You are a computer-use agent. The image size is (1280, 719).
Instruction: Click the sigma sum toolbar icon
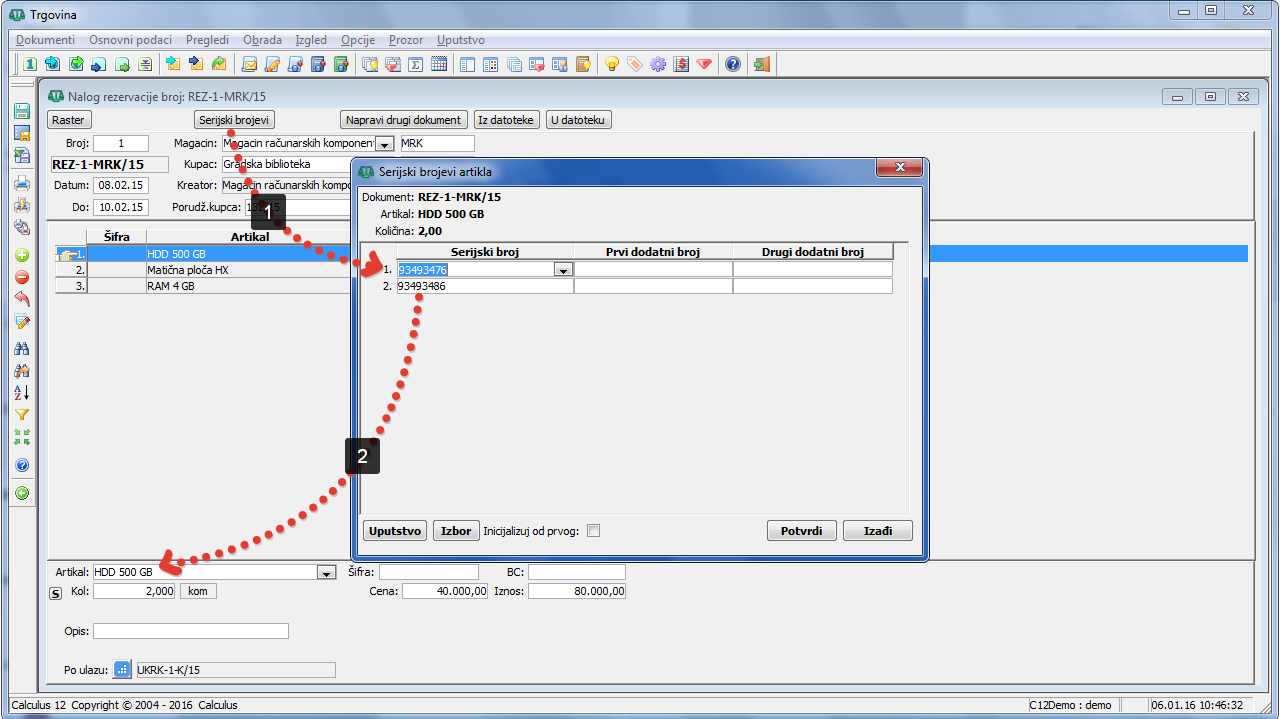tap(415, 65)
